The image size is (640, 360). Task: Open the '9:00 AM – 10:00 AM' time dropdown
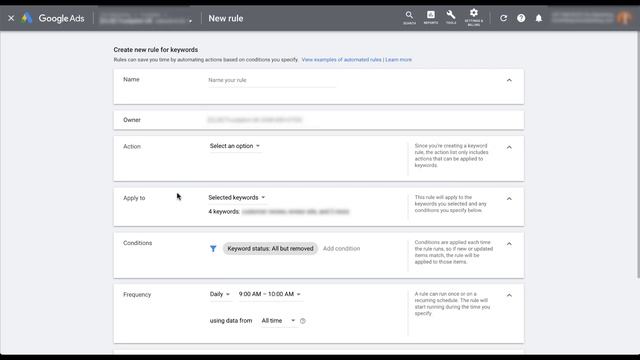[270, 294]
